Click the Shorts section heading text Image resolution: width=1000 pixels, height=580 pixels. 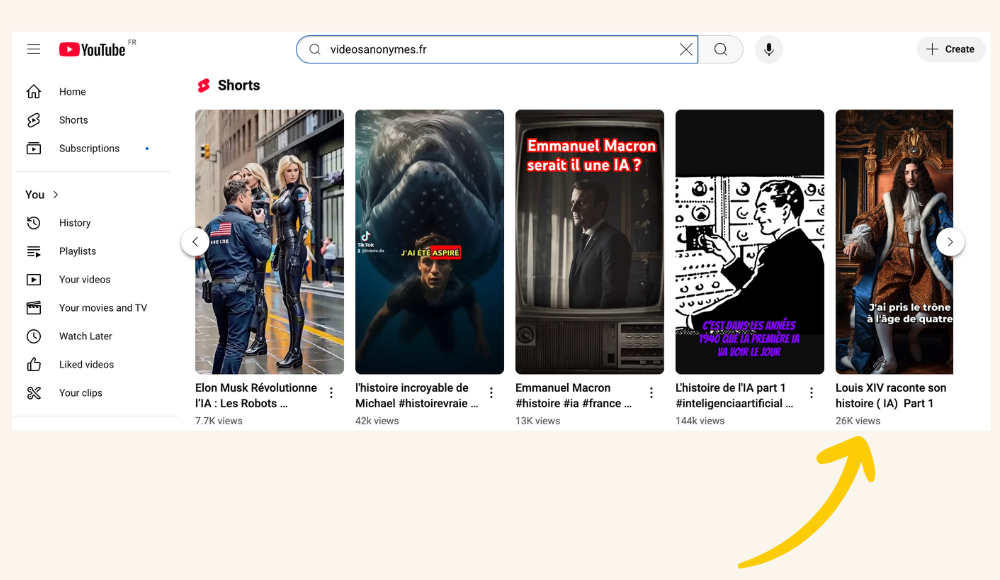239,86
